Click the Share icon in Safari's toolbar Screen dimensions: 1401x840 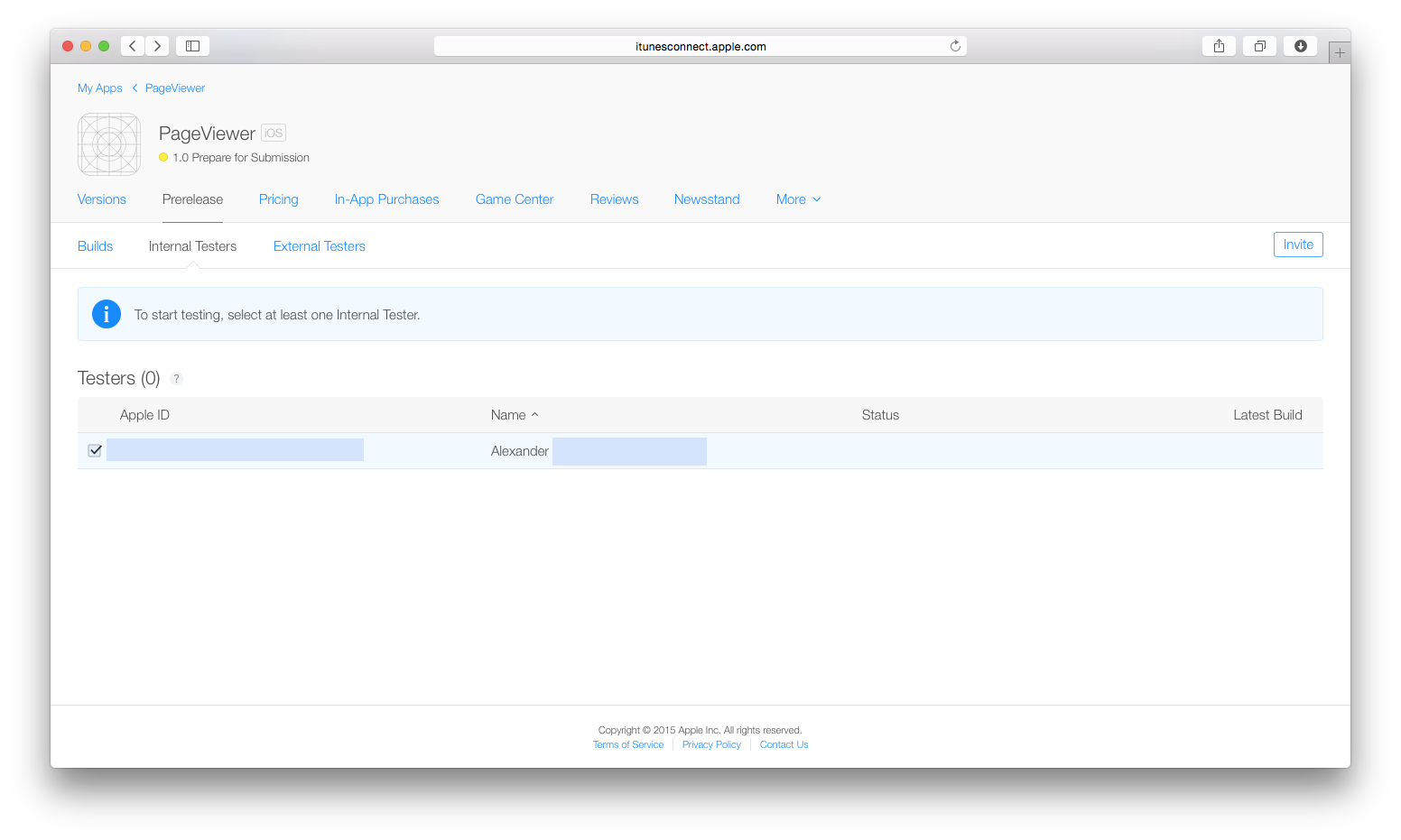(1219, 45)
